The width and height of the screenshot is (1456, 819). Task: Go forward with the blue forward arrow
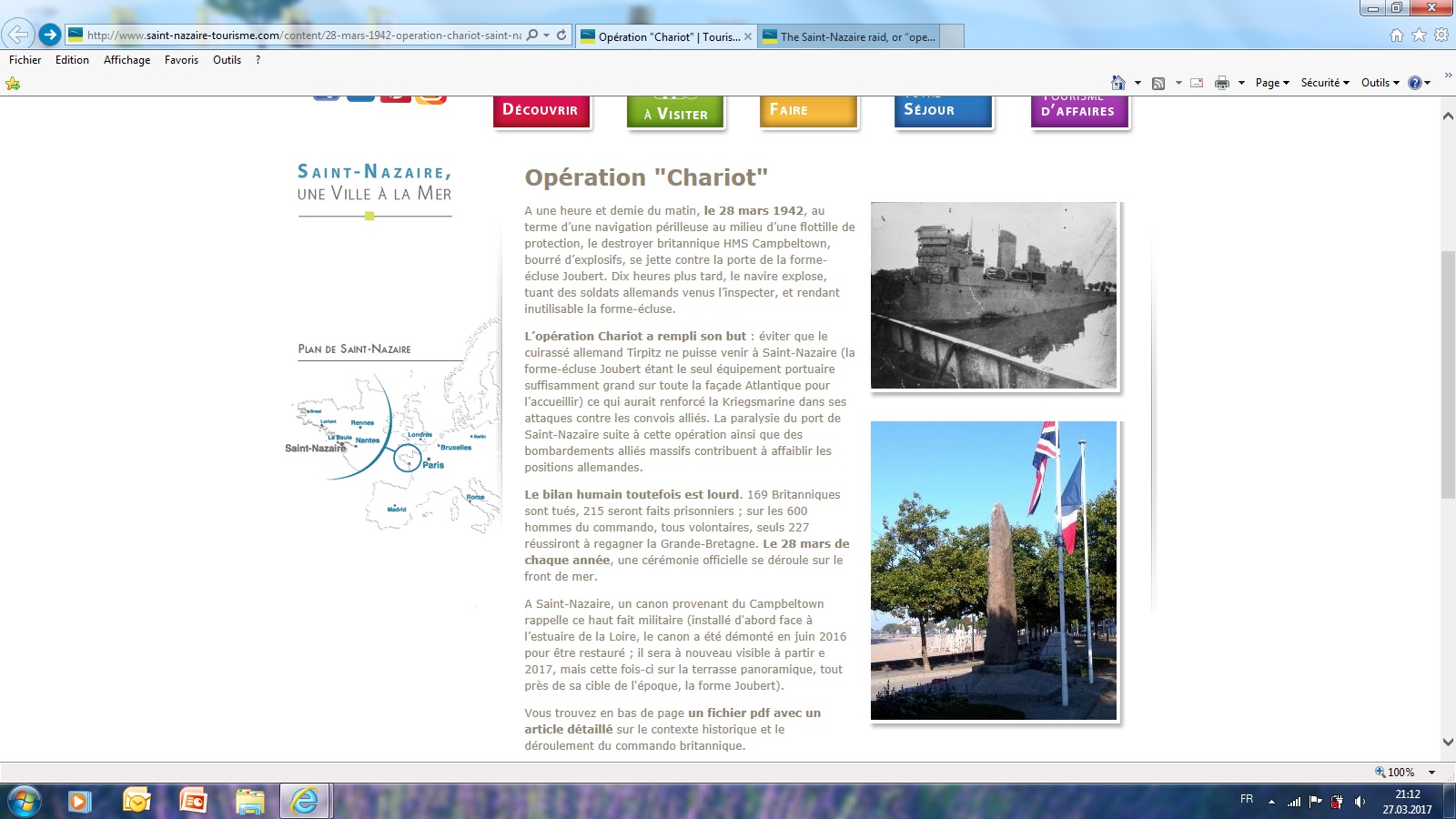pyautogui.click(x=50, y=35)
